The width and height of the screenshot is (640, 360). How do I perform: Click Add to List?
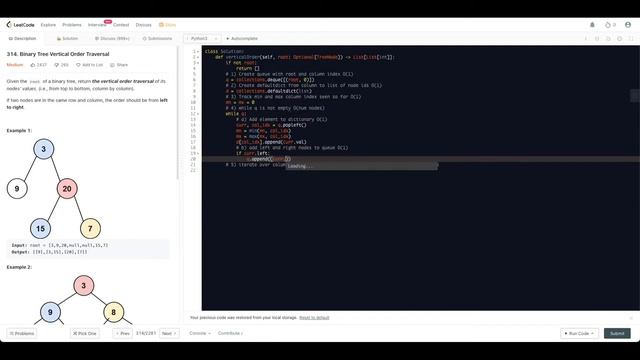coord(89,65)
